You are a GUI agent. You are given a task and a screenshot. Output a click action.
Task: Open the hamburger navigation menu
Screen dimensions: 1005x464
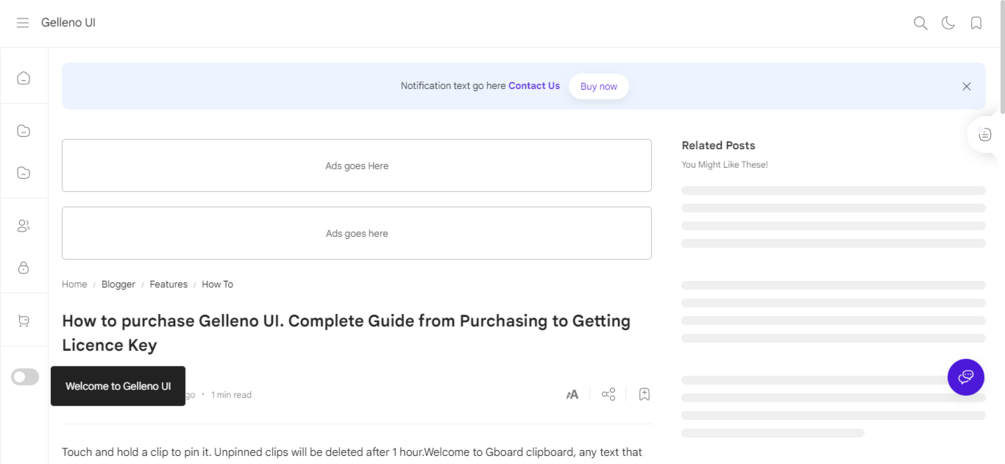point(23,23)
